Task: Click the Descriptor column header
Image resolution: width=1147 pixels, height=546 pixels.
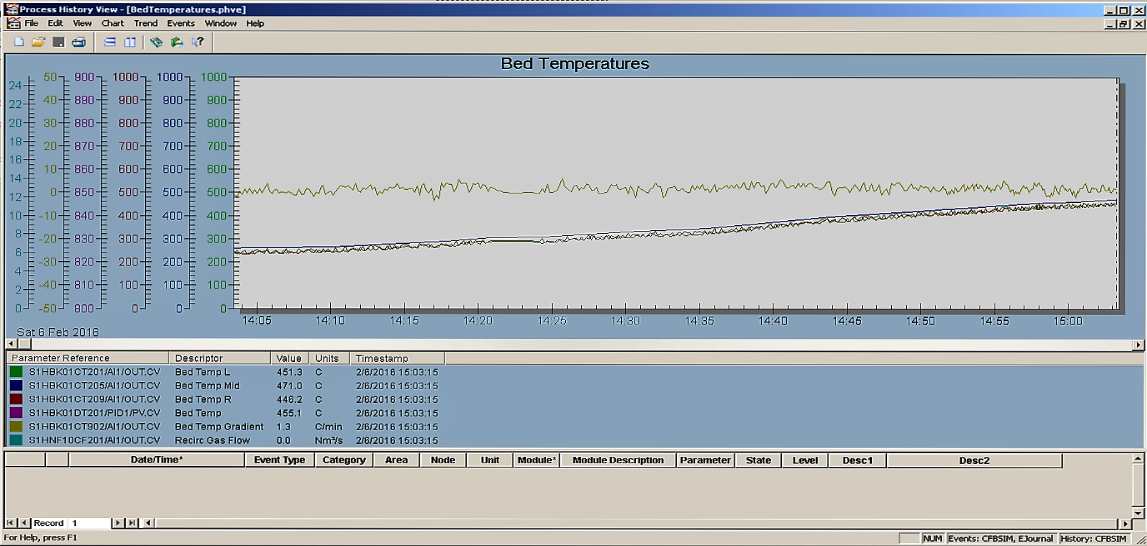Action: (220, 358)
